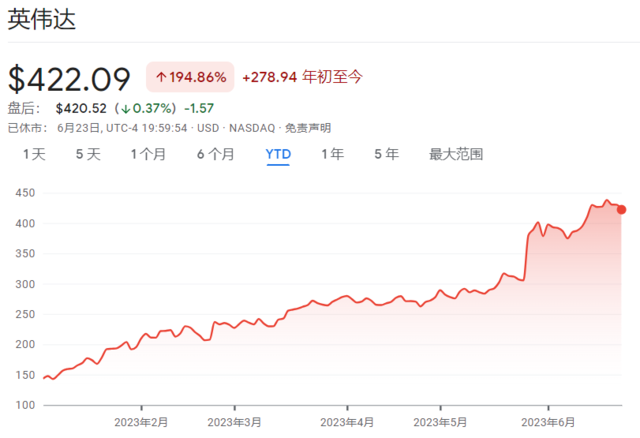Click the 2023年2月 axis label

point(141,422)
